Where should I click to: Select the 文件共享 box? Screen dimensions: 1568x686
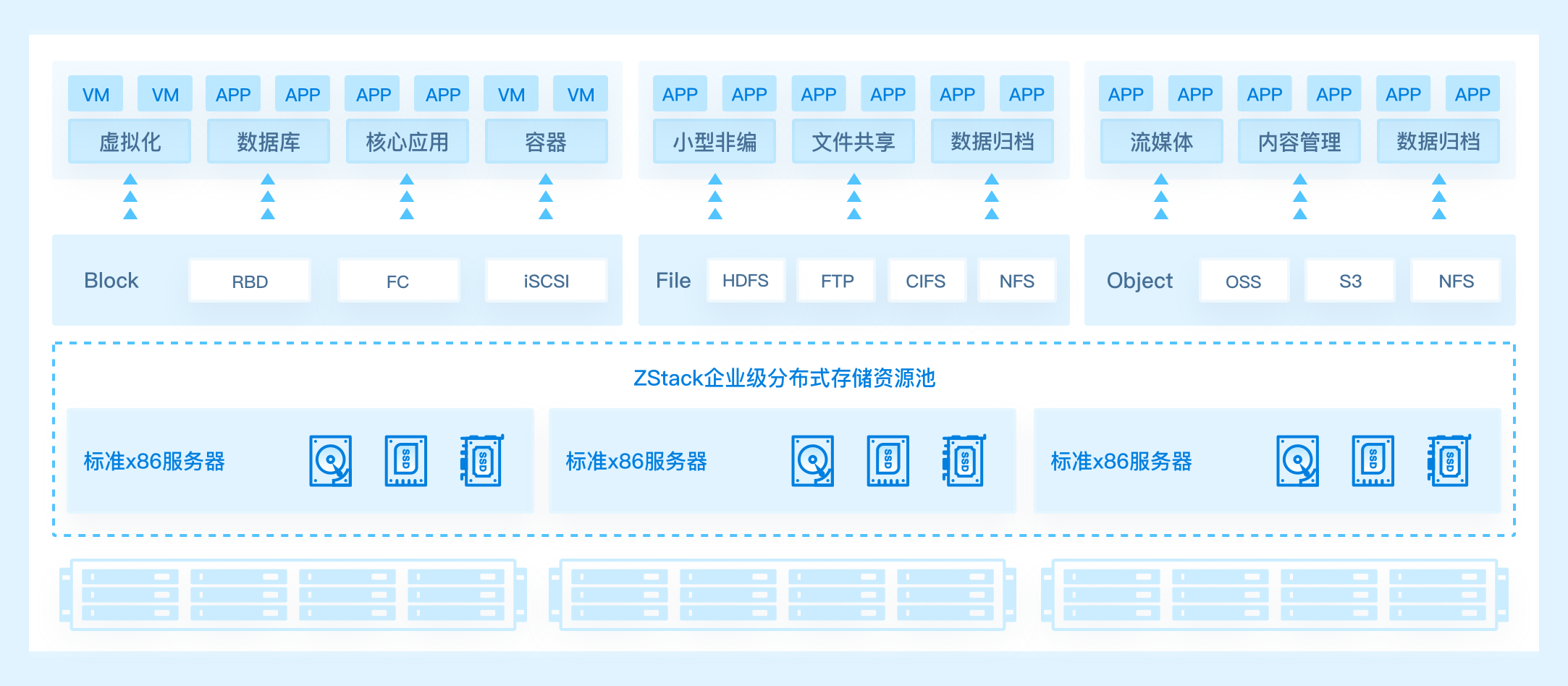pyautogui.click(x=853, y=141)
